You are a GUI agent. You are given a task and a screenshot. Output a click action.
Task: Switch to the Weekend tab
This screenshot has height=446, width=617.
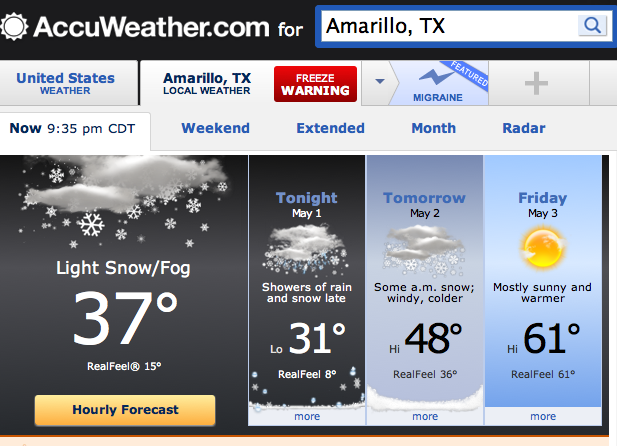pyautogui.click(x=216, y=128)
